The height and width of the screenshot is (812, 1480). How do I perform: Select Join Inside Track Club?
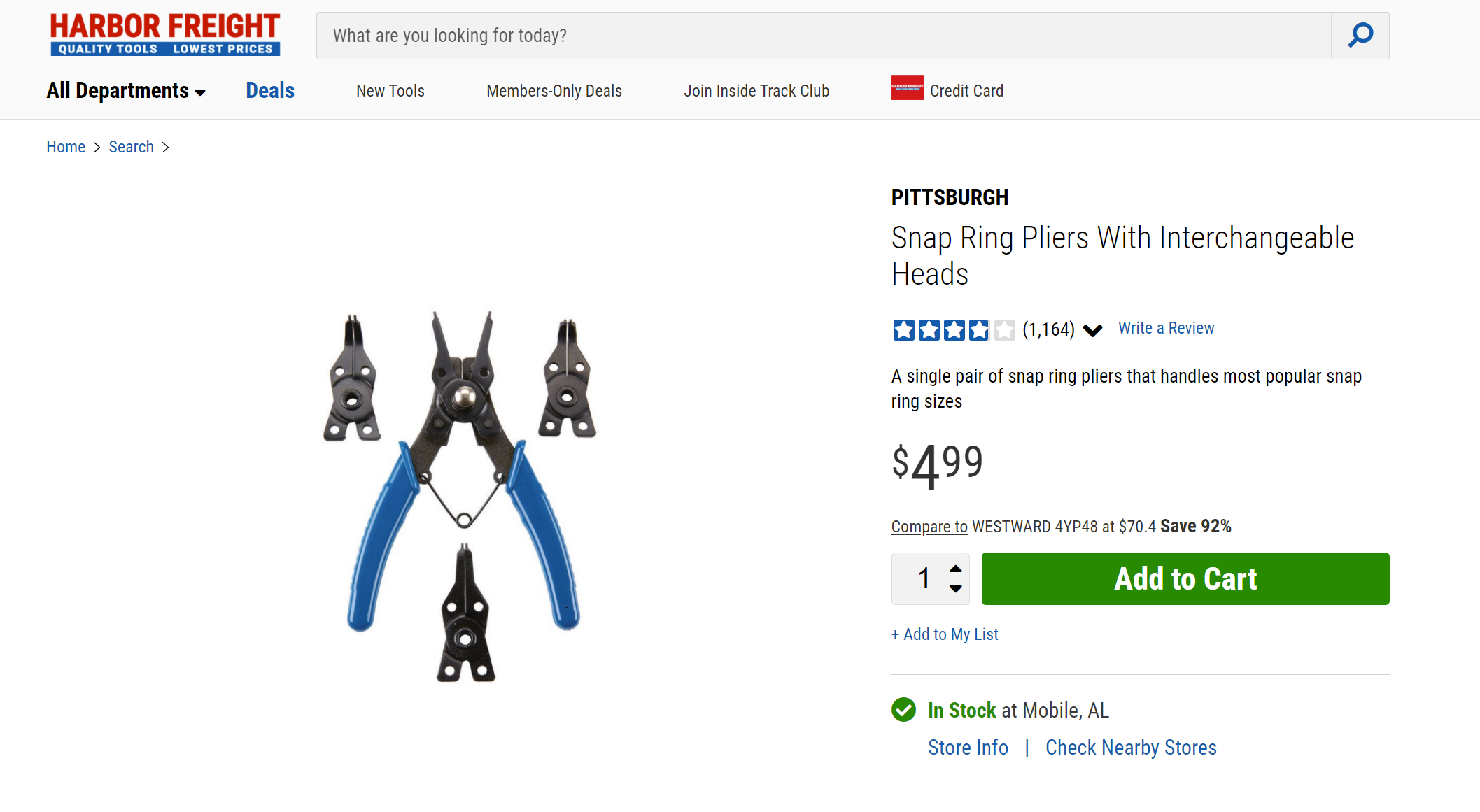(x=756, y=91)
